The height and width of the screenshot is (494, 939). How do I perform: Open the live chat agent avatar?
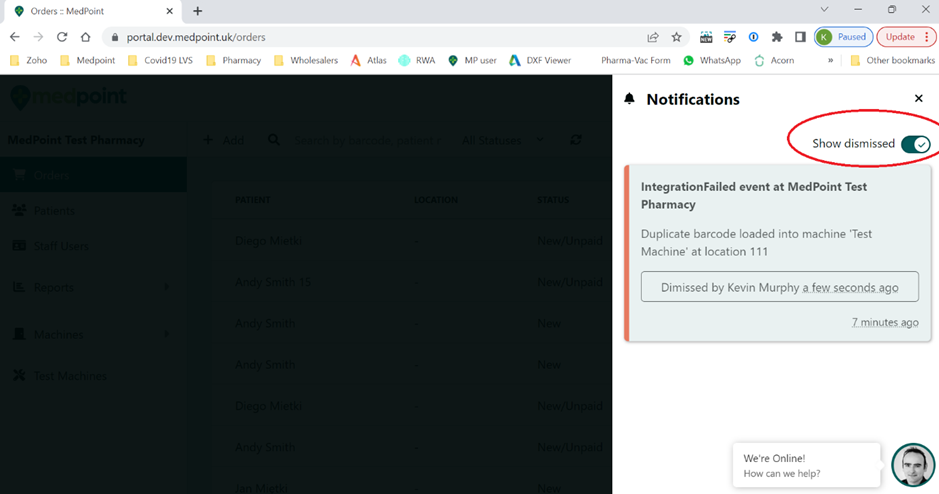point(913,465)
